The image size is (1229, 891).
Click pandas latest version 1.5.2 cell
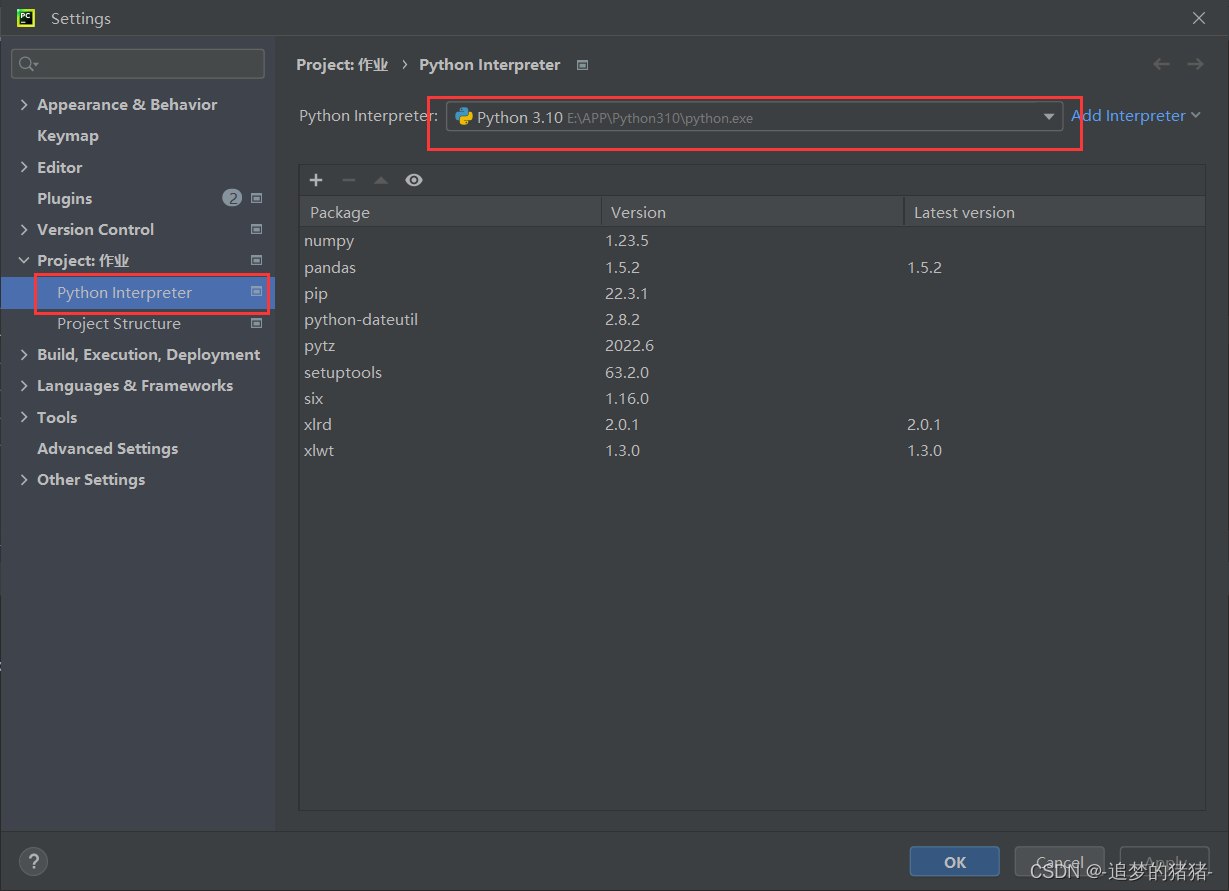click(924, 267)
